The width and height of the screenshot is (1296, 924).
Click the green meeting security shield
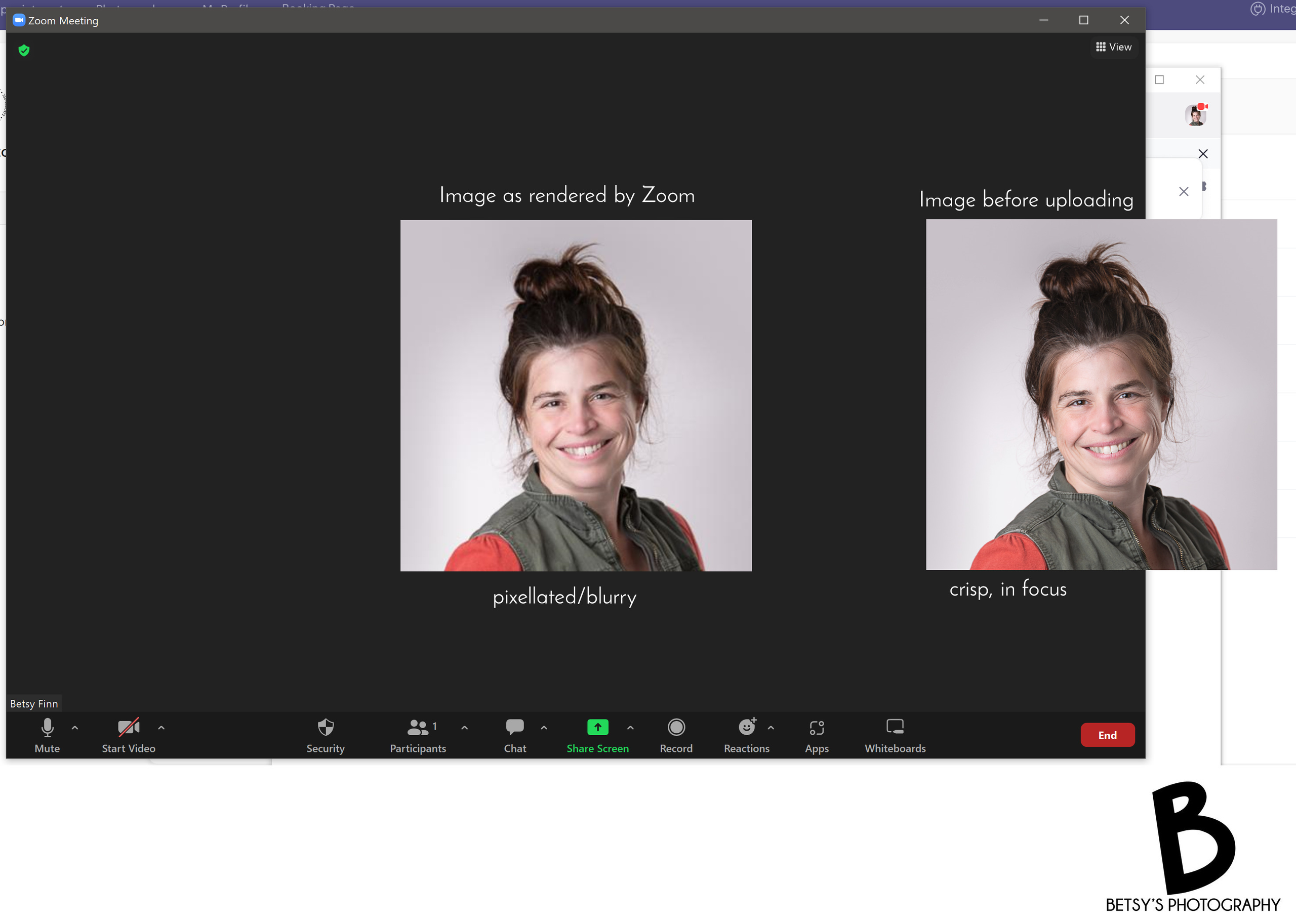coord(24,50)
